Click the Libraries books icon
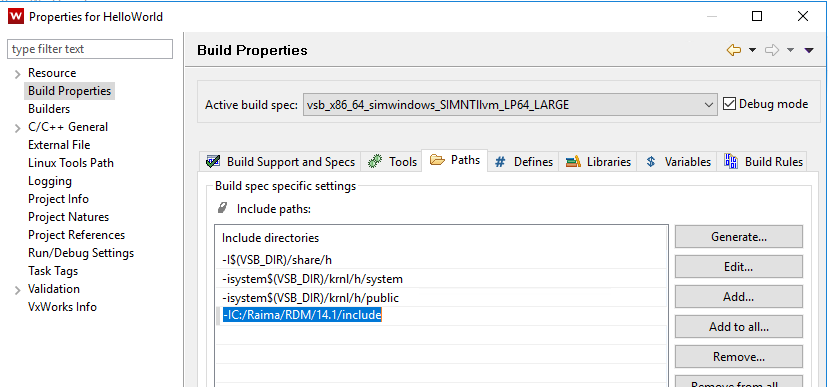The image size is (828, 387). point(573,162)
